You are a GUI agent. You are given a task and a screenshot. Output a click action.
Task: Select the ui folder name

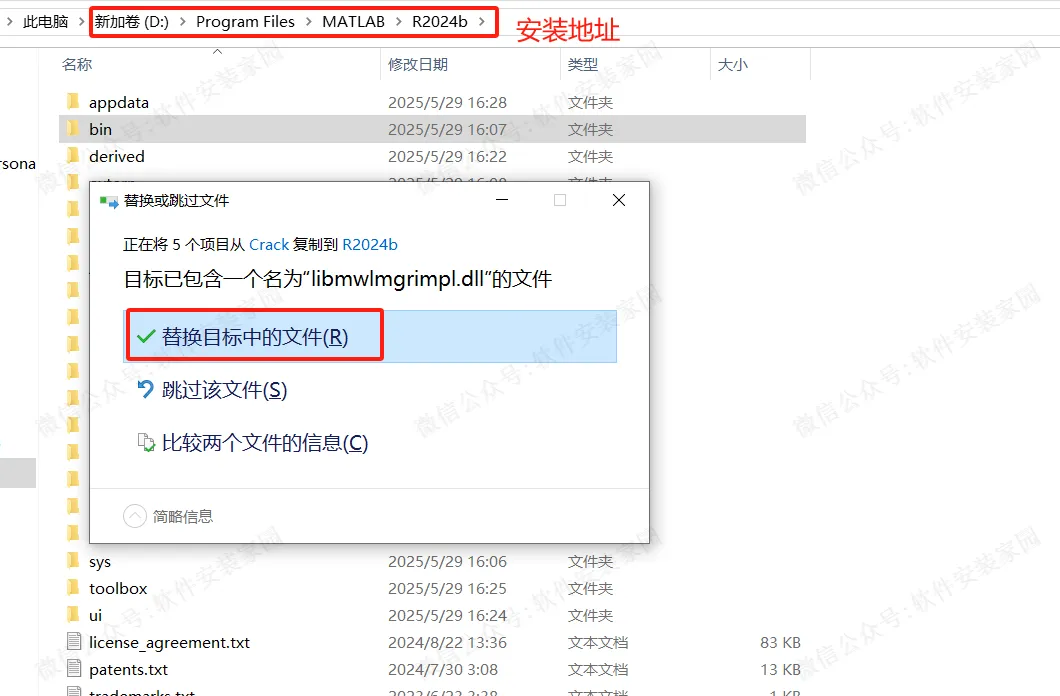pyautogui.click(x=95, y=616)
